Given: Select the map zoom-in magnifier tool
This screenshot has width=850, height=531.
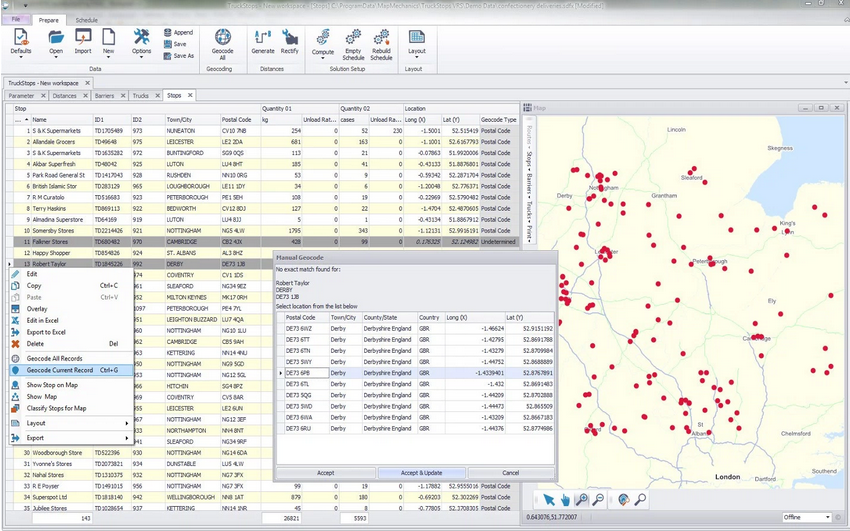Looking at the screenshot, I should 582,499.
